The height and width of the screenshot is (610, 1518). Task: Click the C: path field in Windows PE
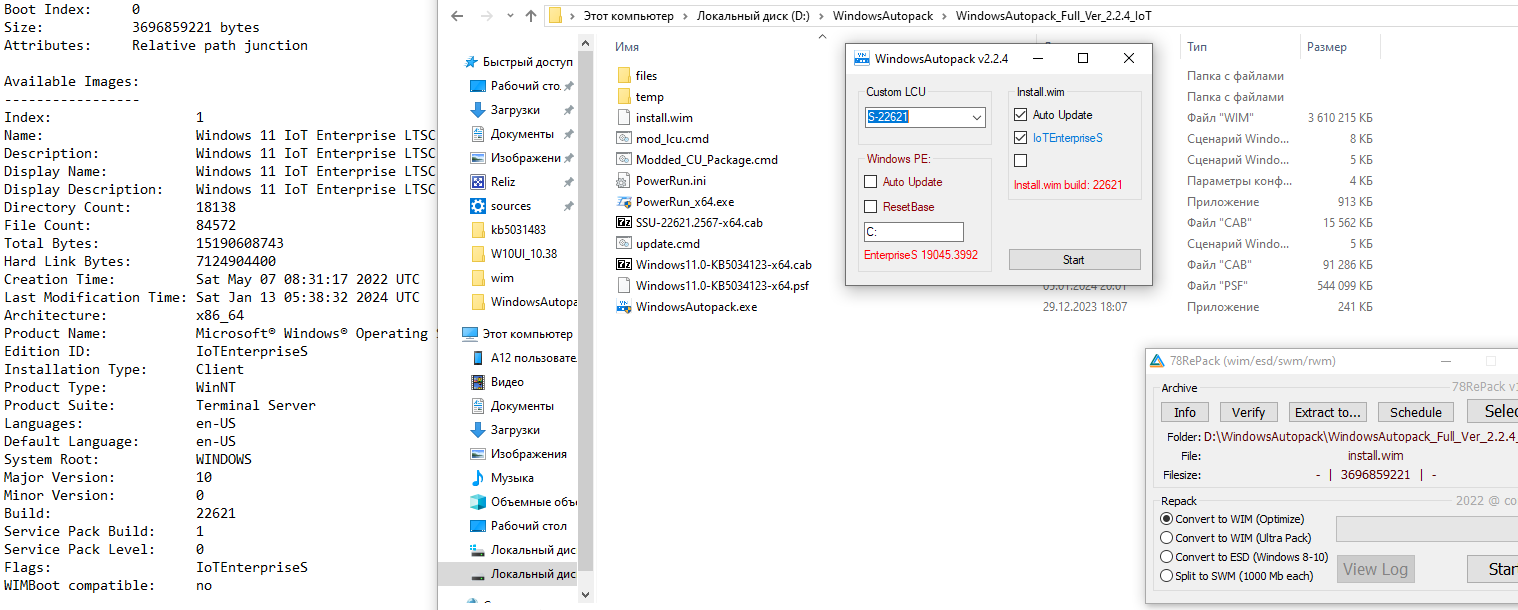coord(914,232)
